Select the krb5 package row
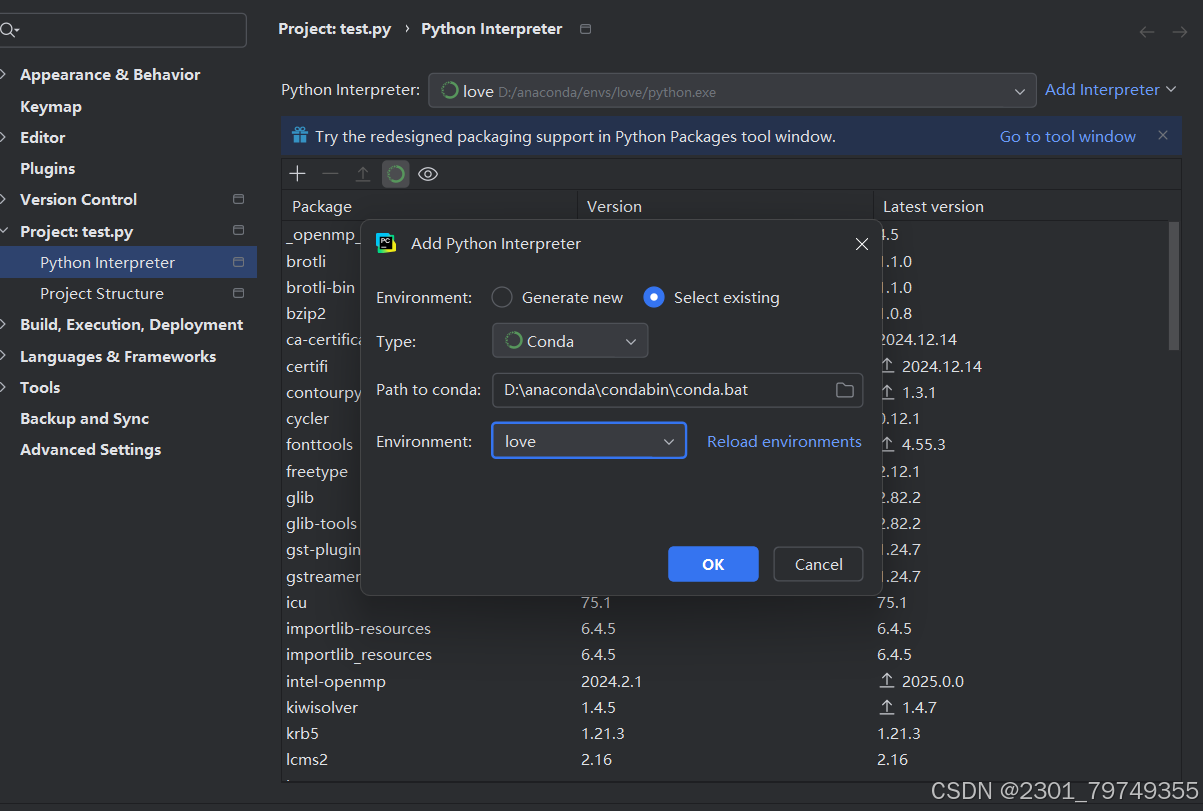This screenshot has height=811, width=1203. point(725,733)
